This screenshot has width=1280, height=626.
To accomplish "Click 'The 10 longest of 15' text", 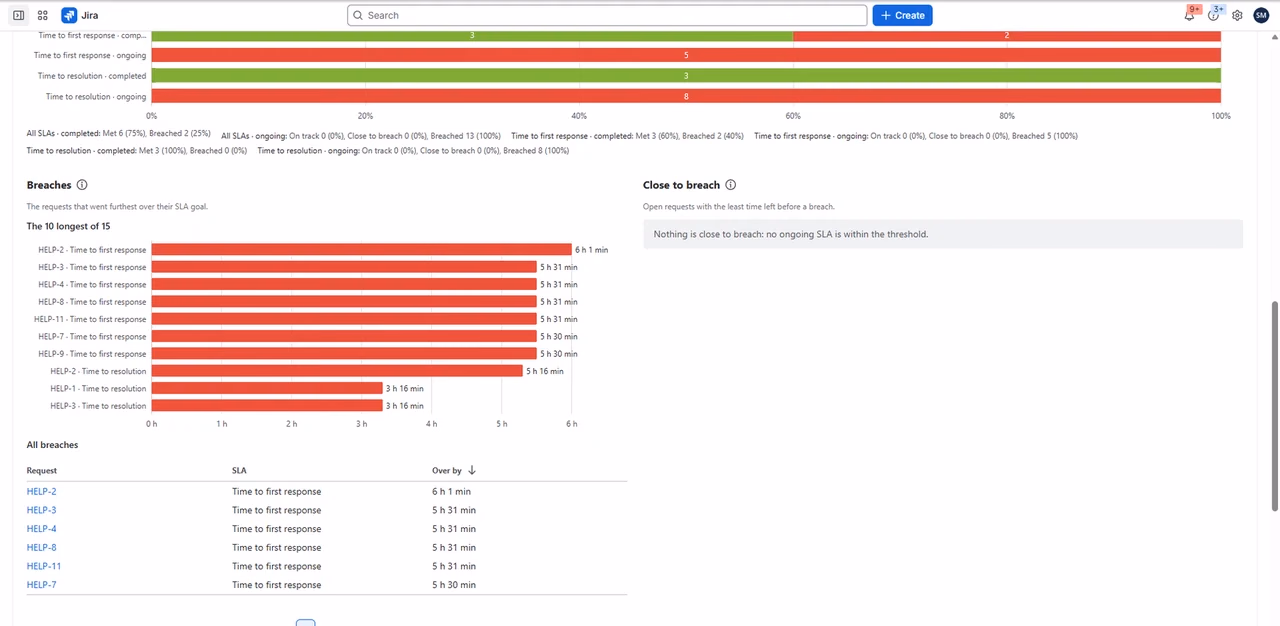I will 68,227.
